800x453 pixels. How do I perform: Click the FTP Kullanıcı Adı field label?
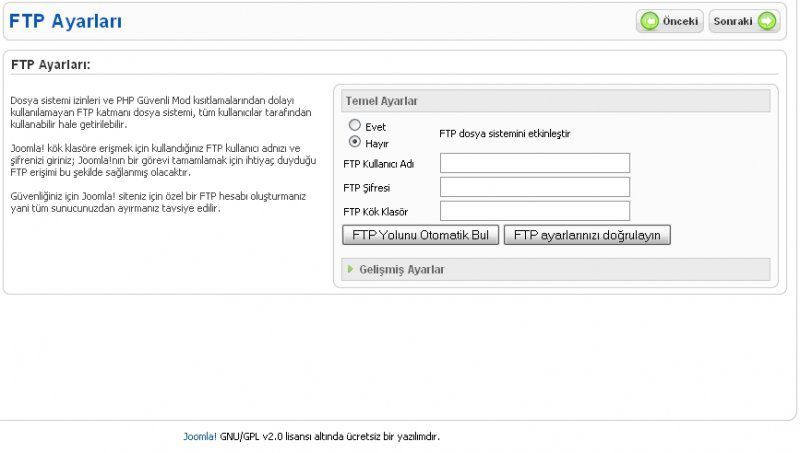coord(378,164)
